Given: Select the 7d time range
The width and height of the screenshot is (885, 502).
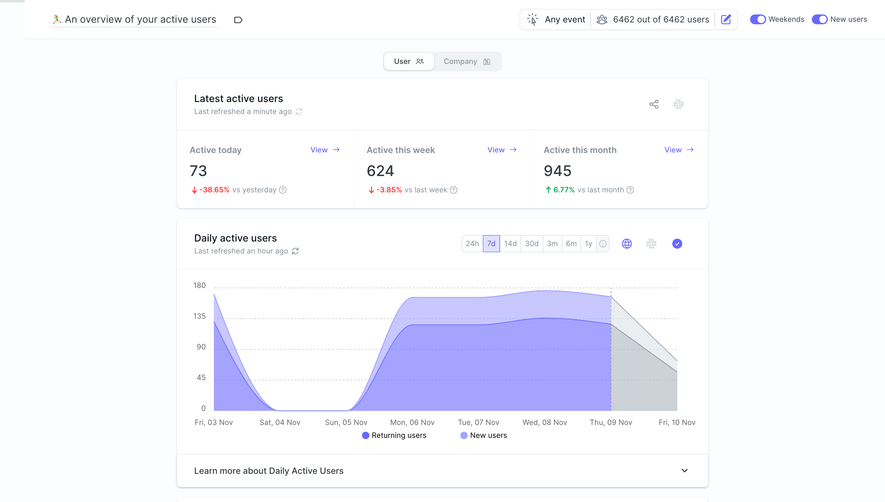Looking at the screenshot, I should point(491,244).
